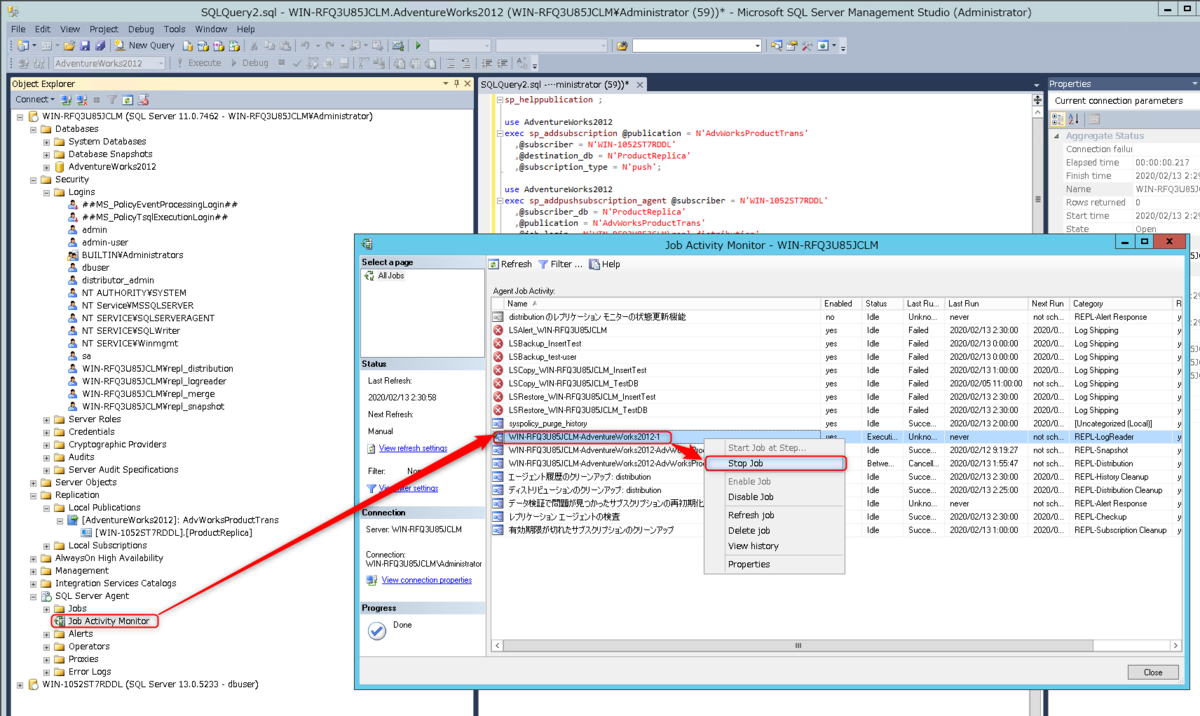Open the File menu

pyautogui.click(x=18, y=29)
